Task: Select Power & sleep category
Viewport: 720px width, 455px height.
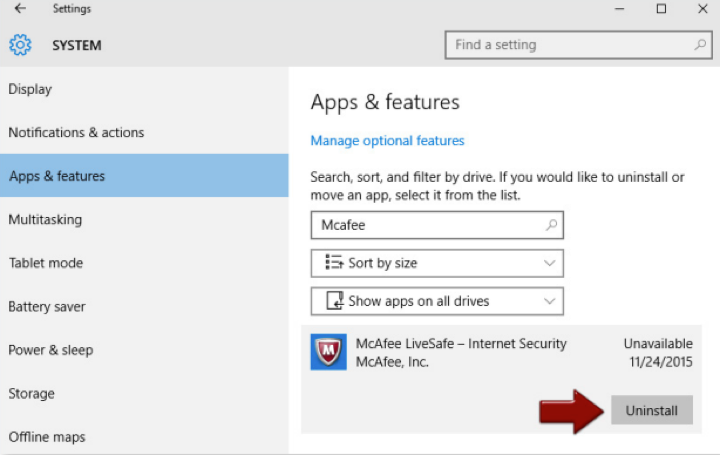Action: (51, 350)
